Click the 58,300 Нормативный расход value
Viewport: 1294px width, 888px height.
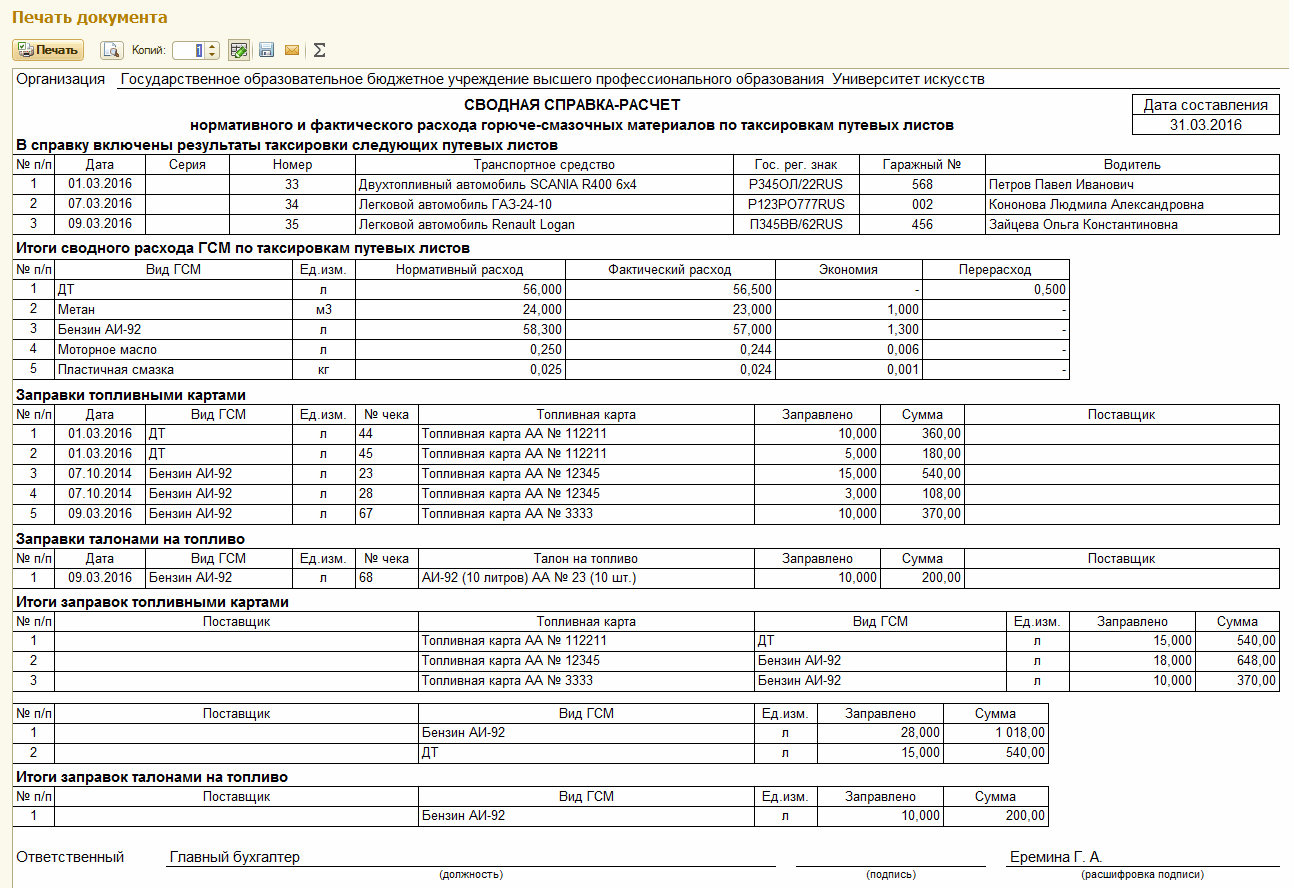coord(460,330)
